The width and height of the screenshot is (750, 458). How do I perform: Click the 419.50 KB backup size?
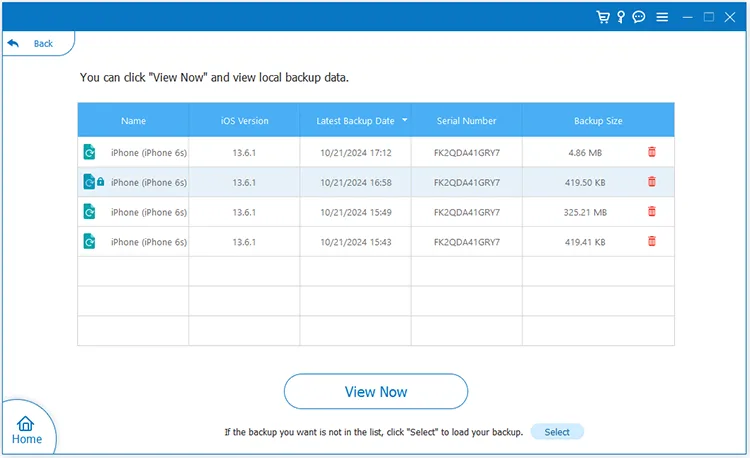pyautogui.click(x=585, y=183)
